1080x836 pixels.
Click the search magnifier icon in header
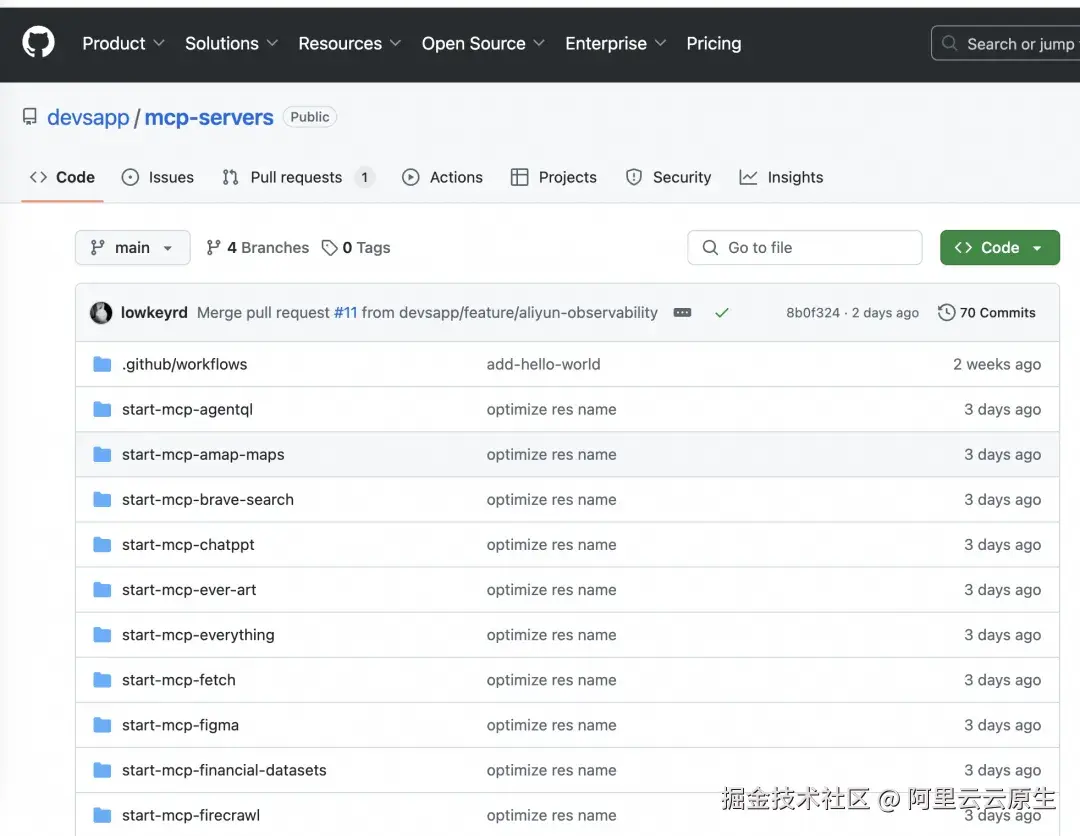[949, 43]
